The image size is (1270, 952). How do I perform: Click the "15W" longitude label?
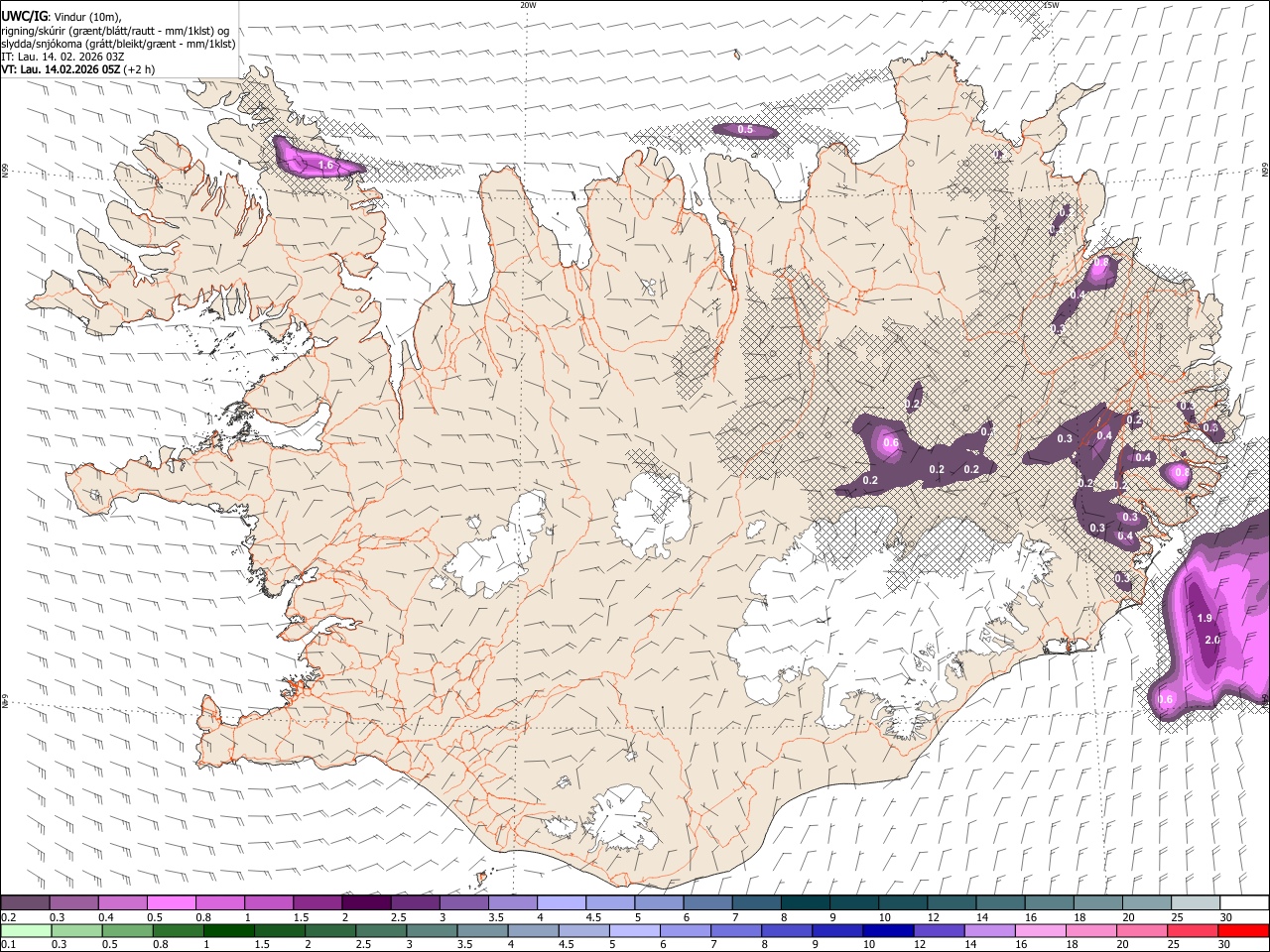(x=1051, y=5)
